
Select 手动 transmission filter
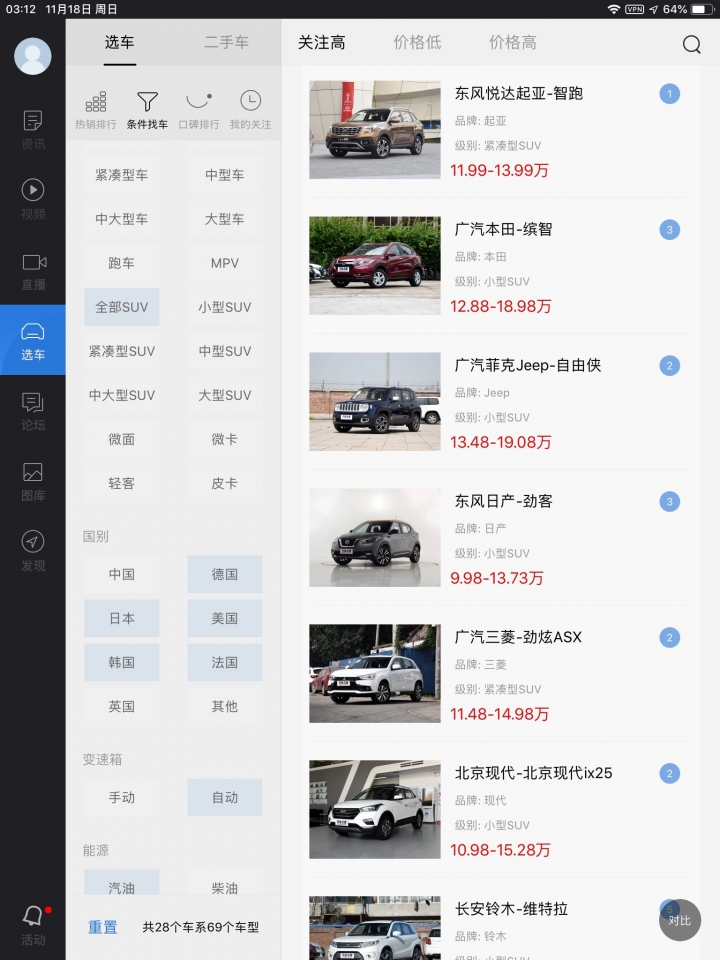pos(122,798)
